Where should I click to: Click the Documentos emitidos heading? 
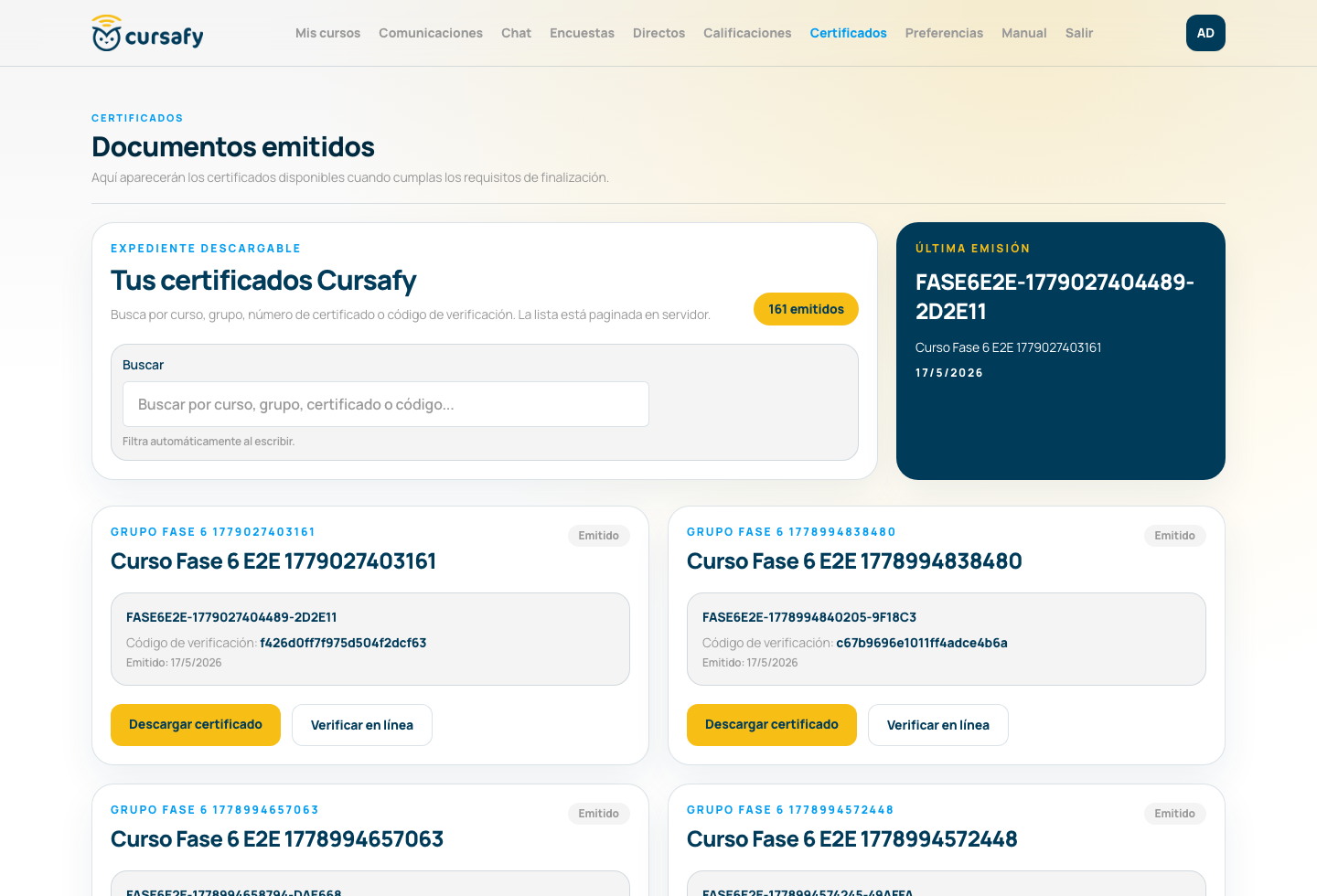pyautogui.click(x=233, y=147)
